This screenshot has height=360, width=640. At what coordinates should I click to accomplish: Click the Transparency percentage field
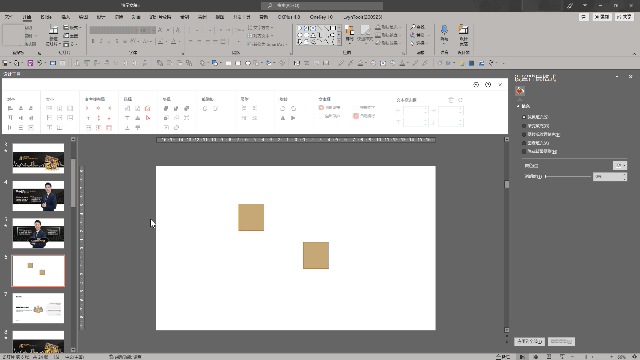pos(610,176)
